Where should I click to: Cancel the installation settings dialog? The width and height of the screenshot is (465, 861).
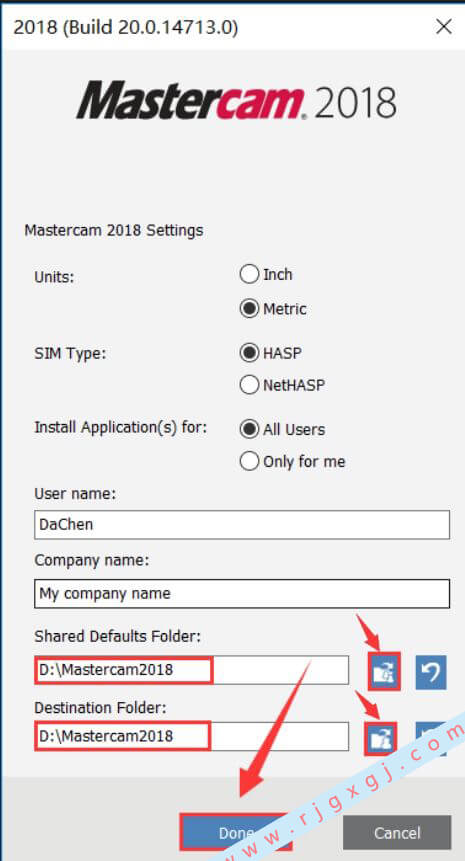(397, 832)
